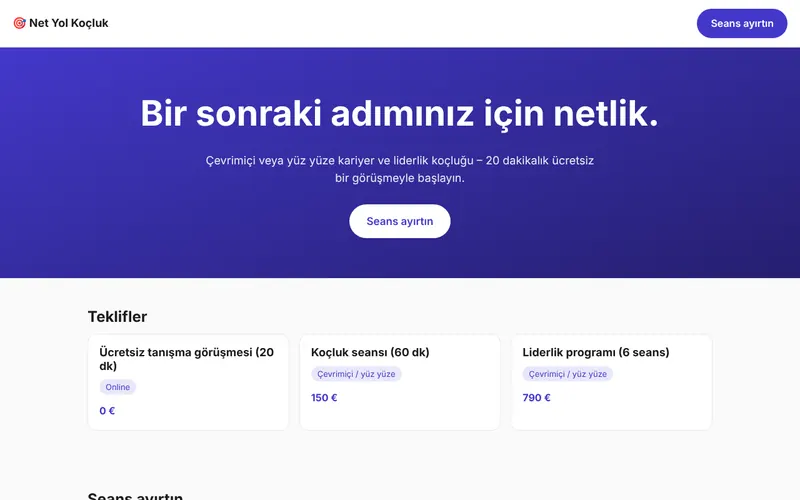Click the headline Bir sonraki adımınız için netlik
This screenshot has width=800, height=500.
399,113
